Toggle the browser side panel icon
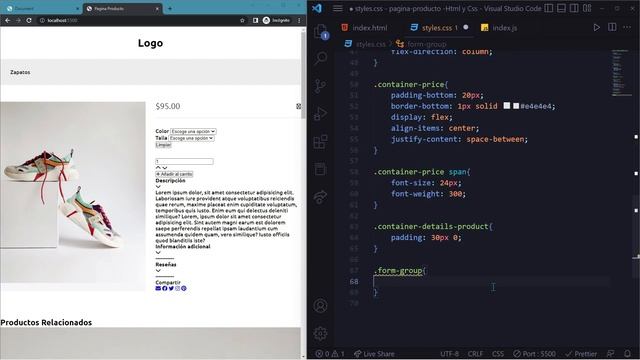This screenshot has height=360, width=640. click(x=255, y=20)
